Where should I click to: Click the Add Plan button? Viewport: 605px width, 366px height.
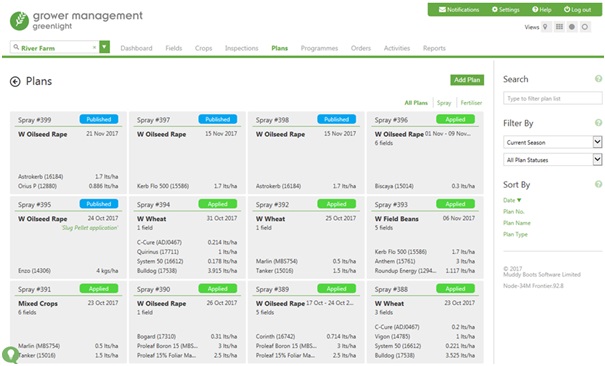click(467, 80)
